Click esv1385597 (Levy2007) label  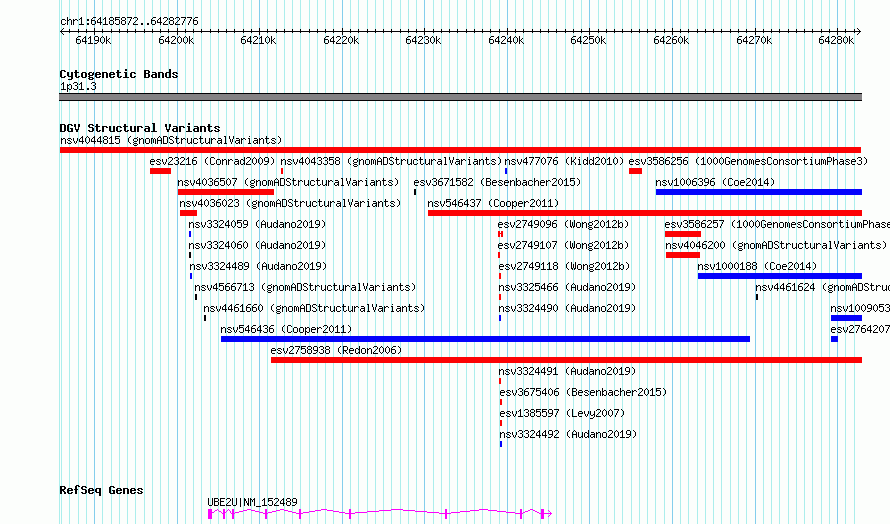[x=562, y=413]
